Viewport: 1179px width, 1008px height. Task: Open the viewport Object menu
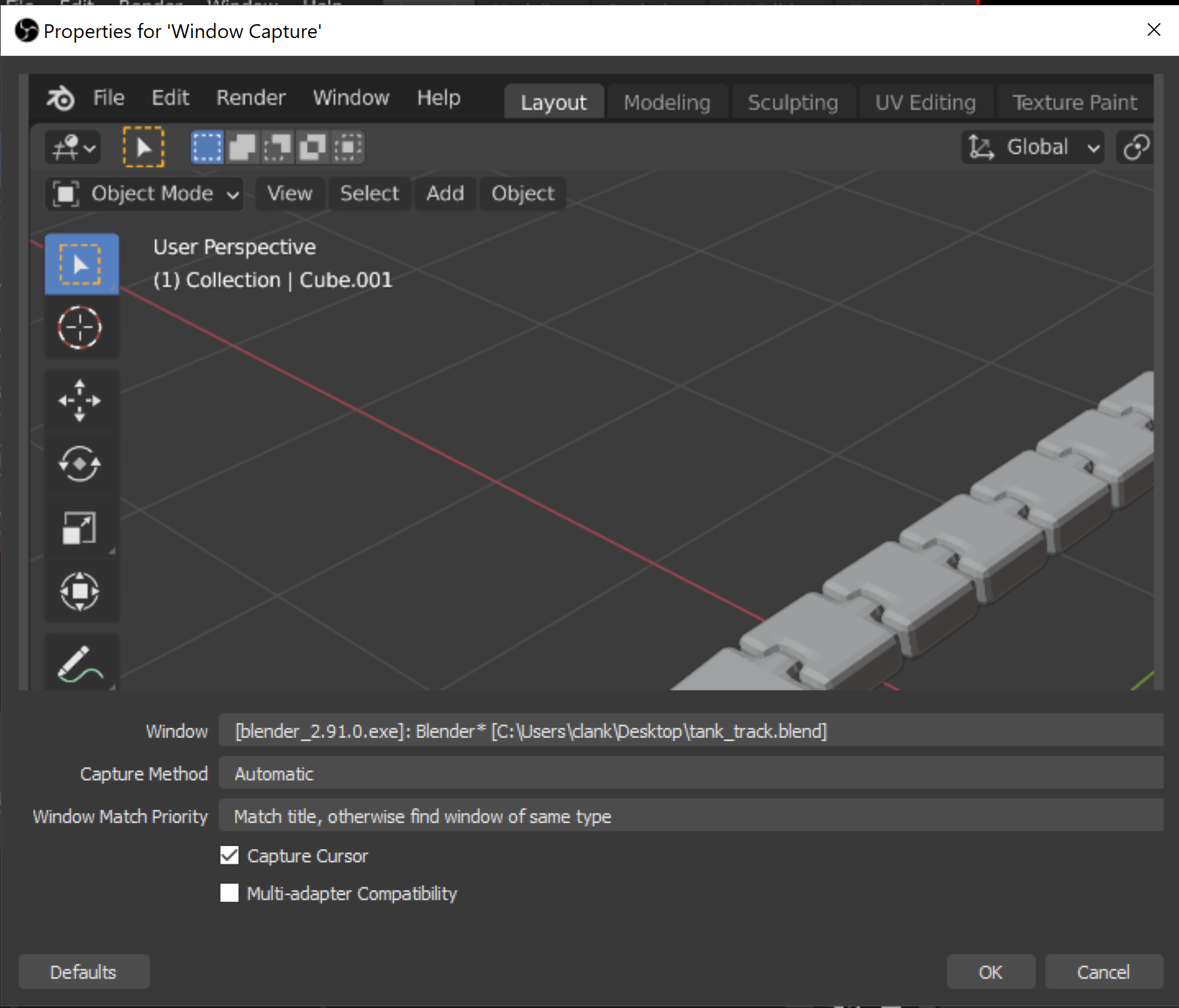(524, 193)
